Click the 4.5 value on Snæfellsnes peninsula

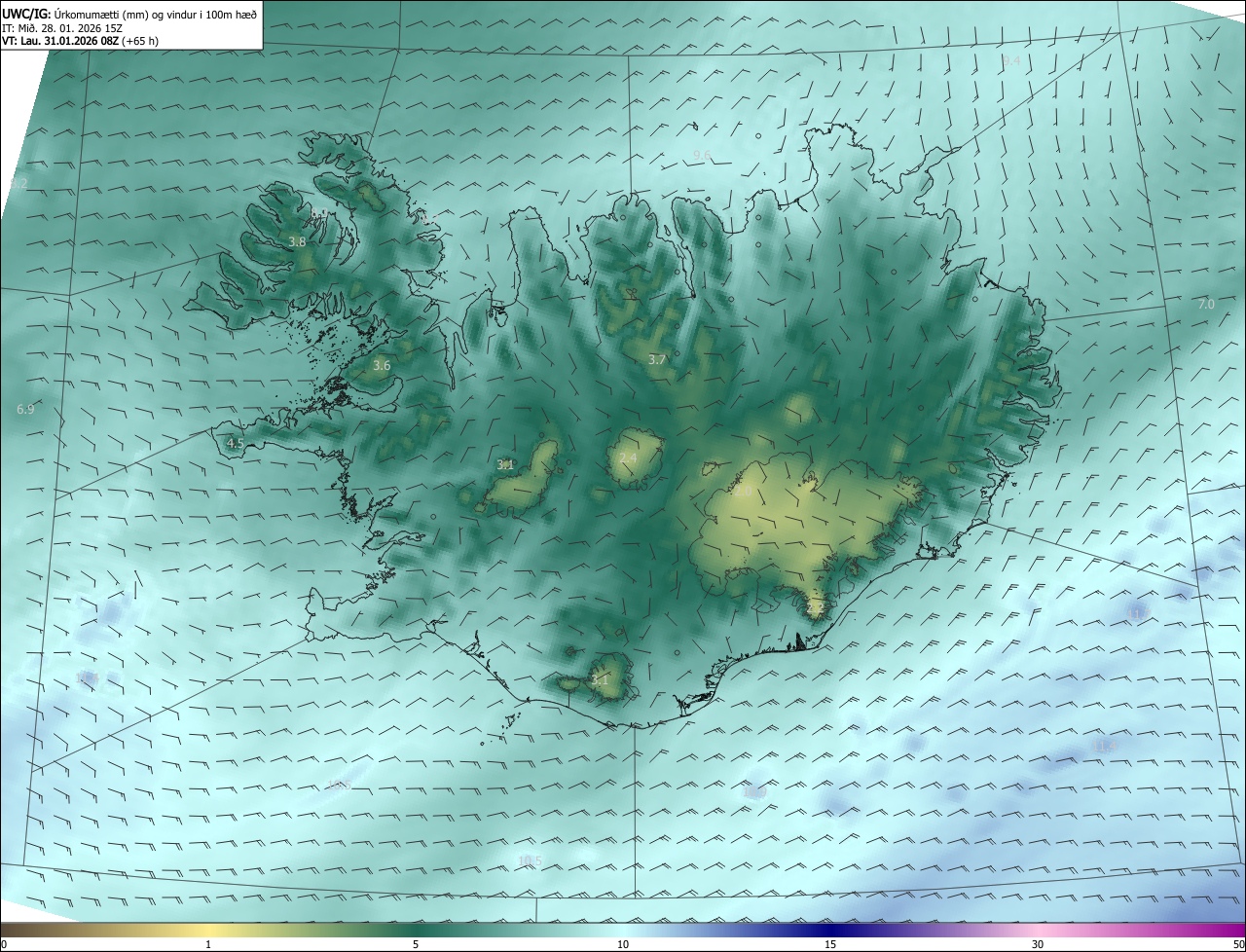(235, 443)
